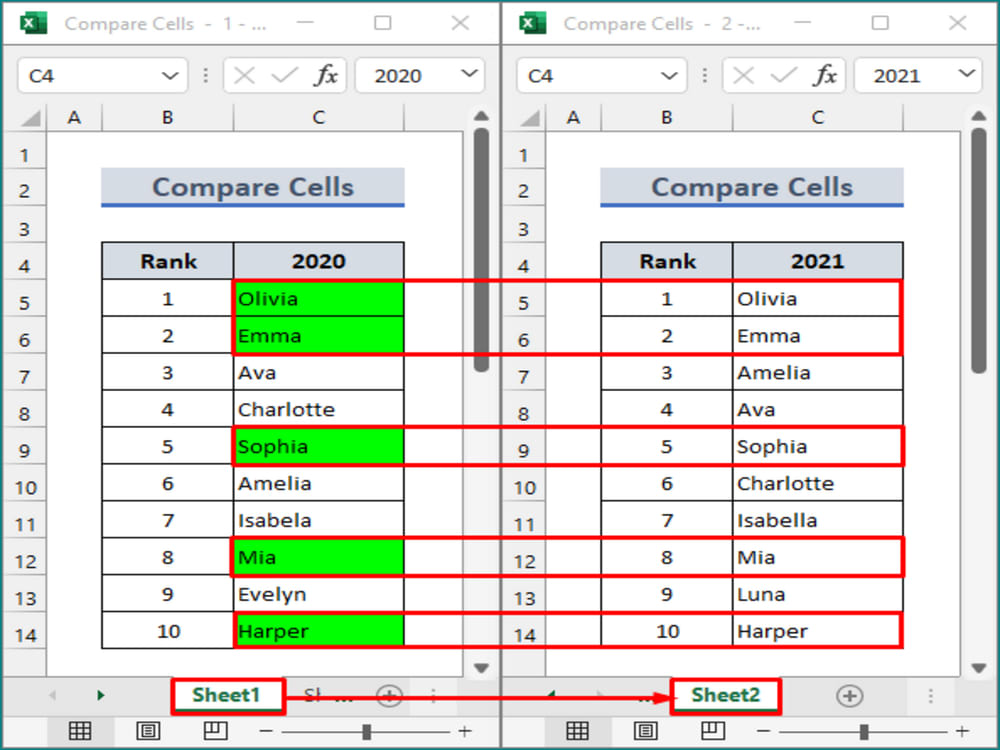Click scroll down arrow in left window
Image resolution: width=1000 pixels, height=750 pixels.
[x=481, y=667]
